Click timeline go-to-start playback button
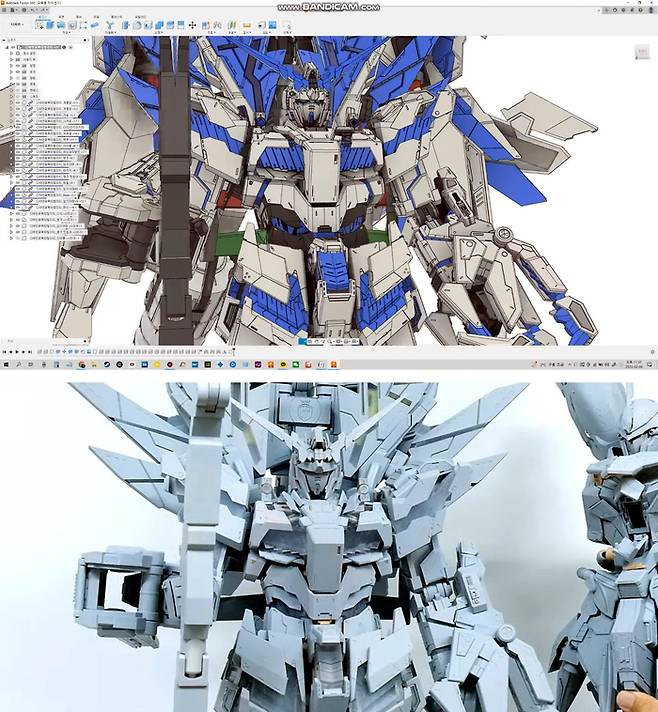 click(4, 352)
